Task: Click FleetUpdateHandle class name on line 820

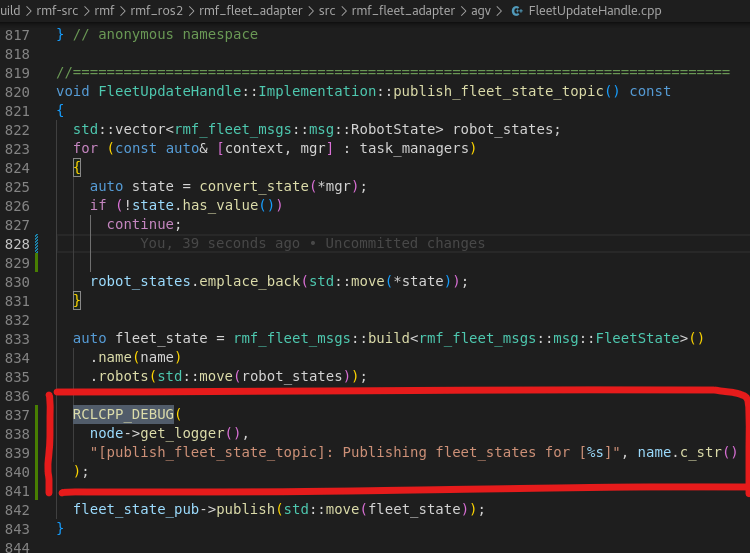Action: (x=170, y=91)
